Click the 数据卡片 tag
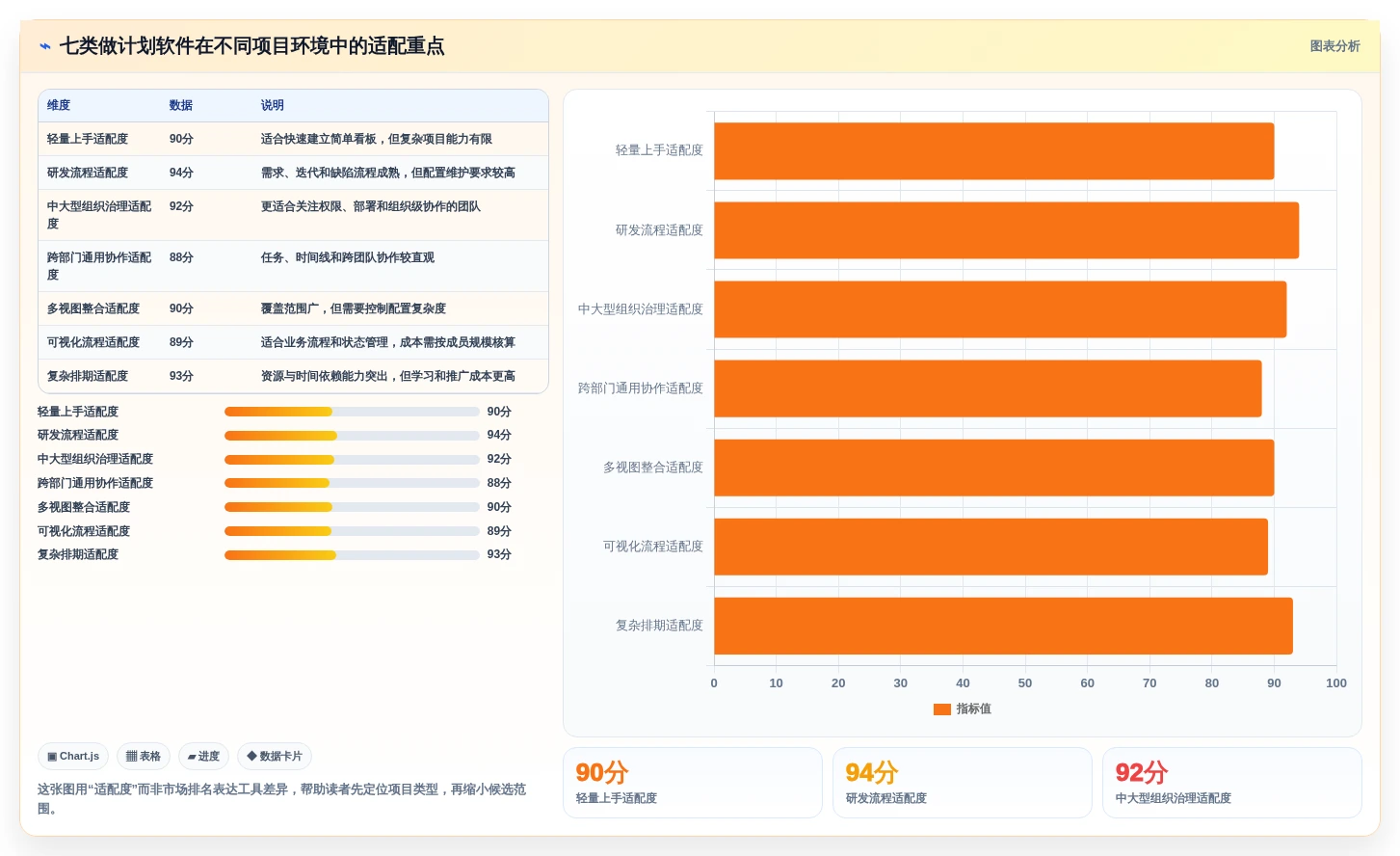This screenshot has width=1400, height=856. (275, 757)
